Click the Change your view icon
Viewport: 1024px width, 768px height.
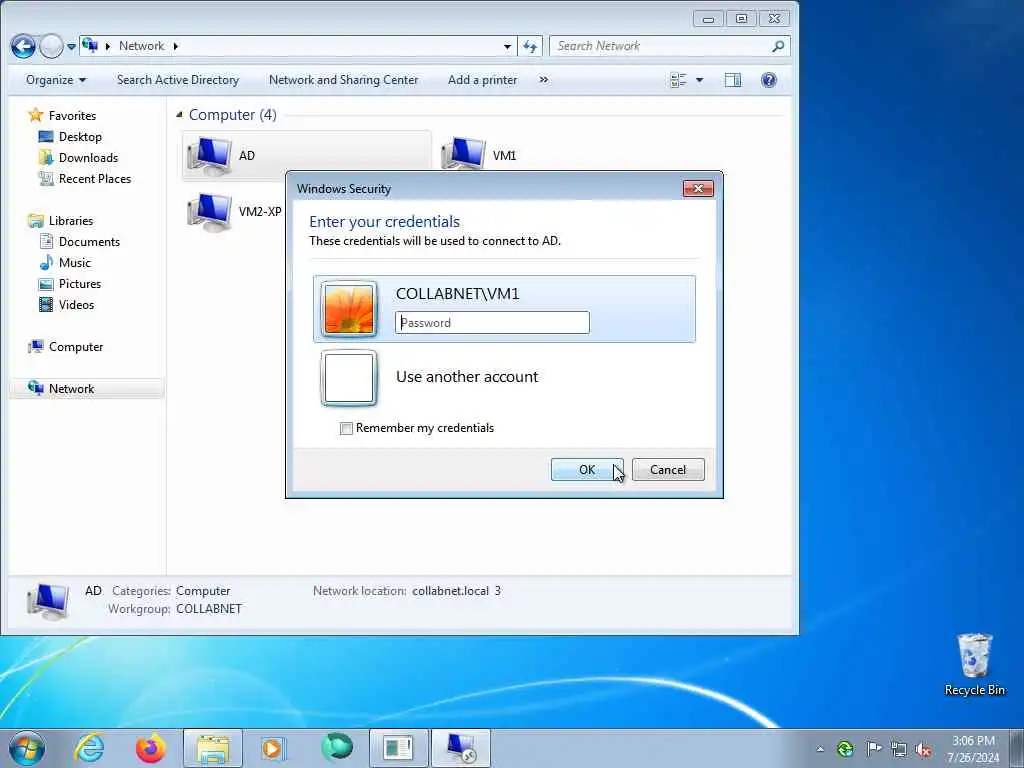pyautogui.click(x=679, y=80)
